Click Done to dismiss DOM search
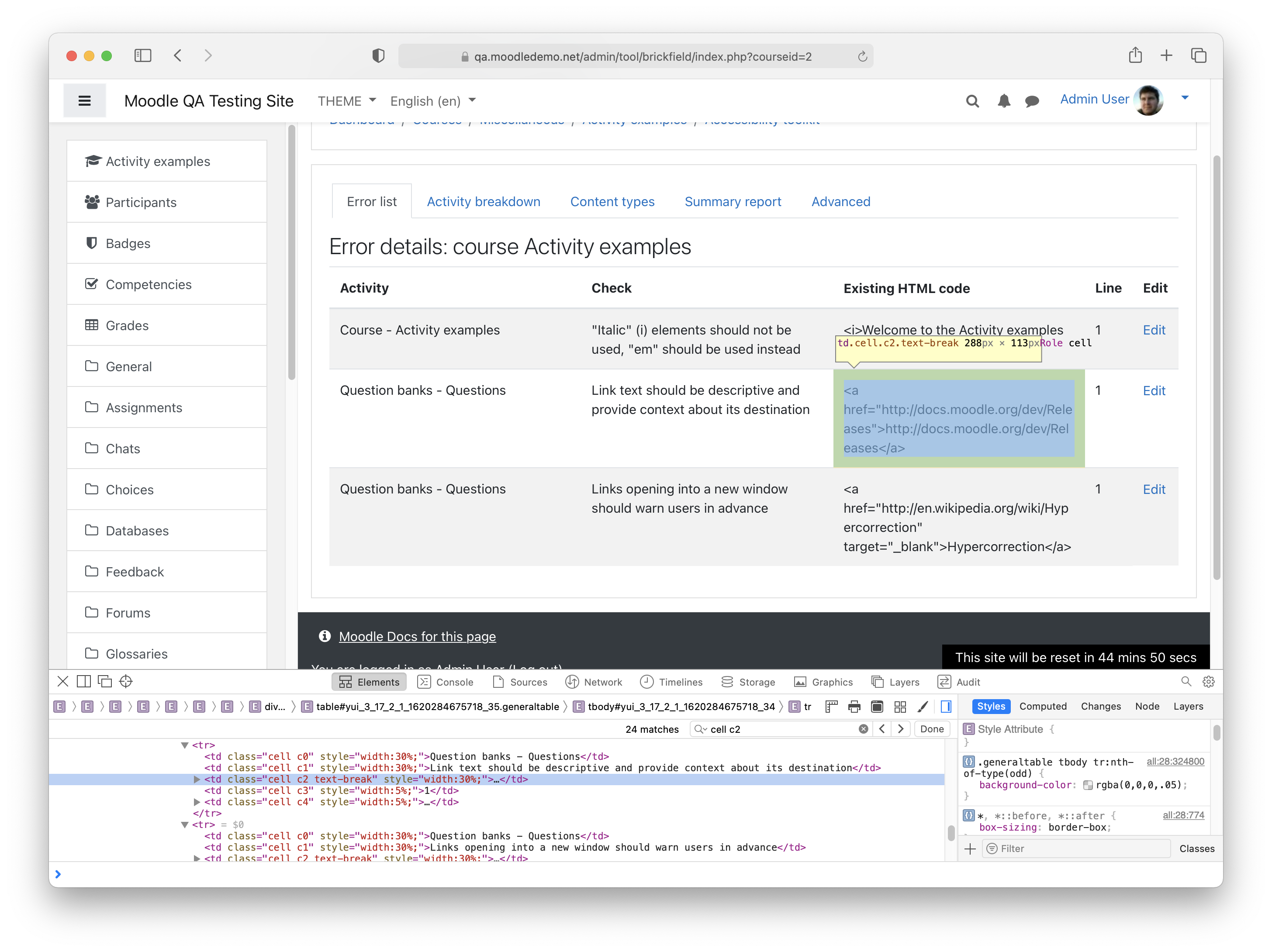Viewport: 1272px width, 952px height. [x=932, y=729]
